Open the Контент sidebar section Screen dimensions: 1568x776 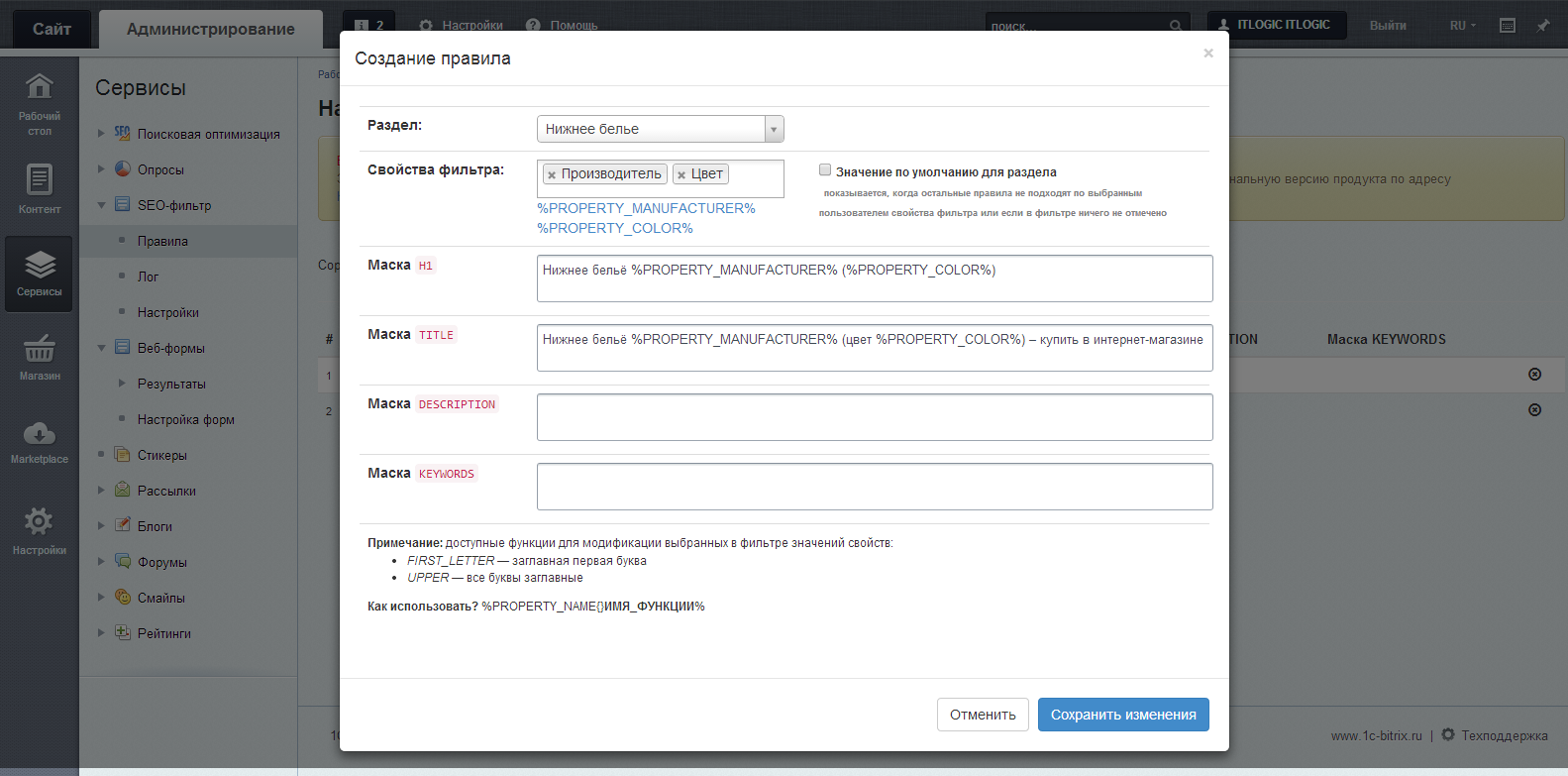pos(39,188)
